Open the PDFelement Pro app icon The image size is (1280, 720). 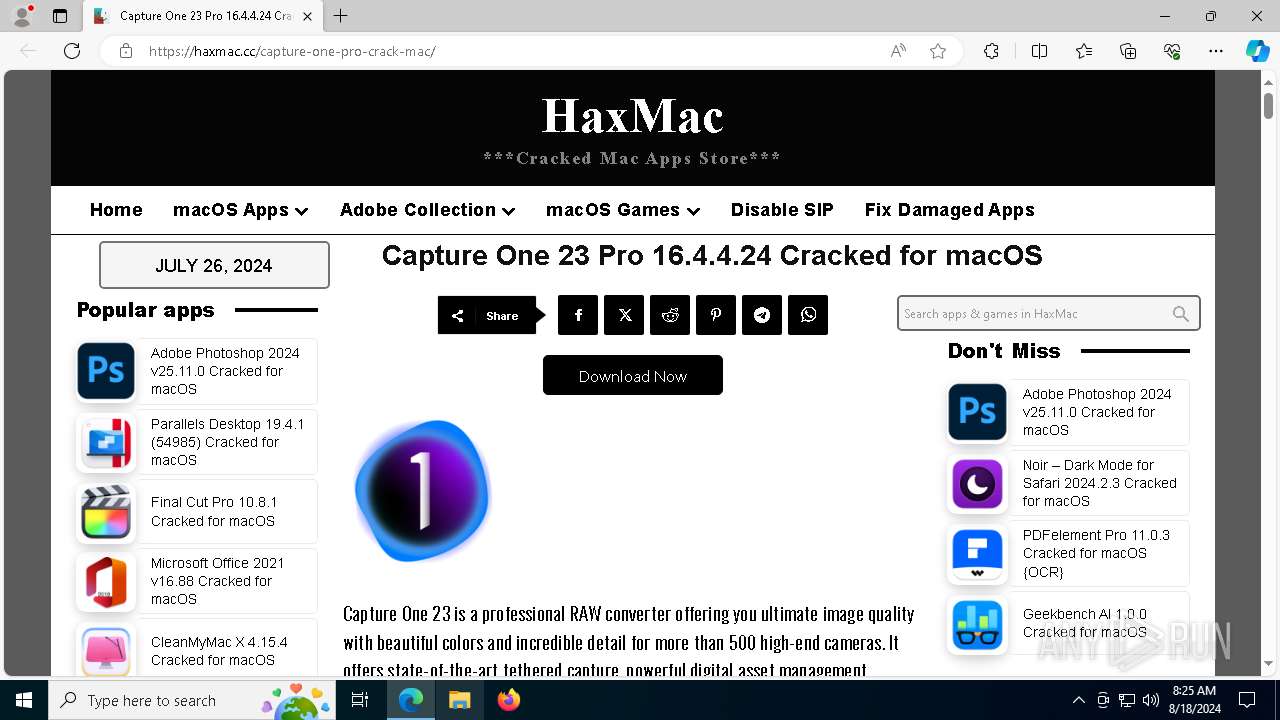tap(977, 554)
